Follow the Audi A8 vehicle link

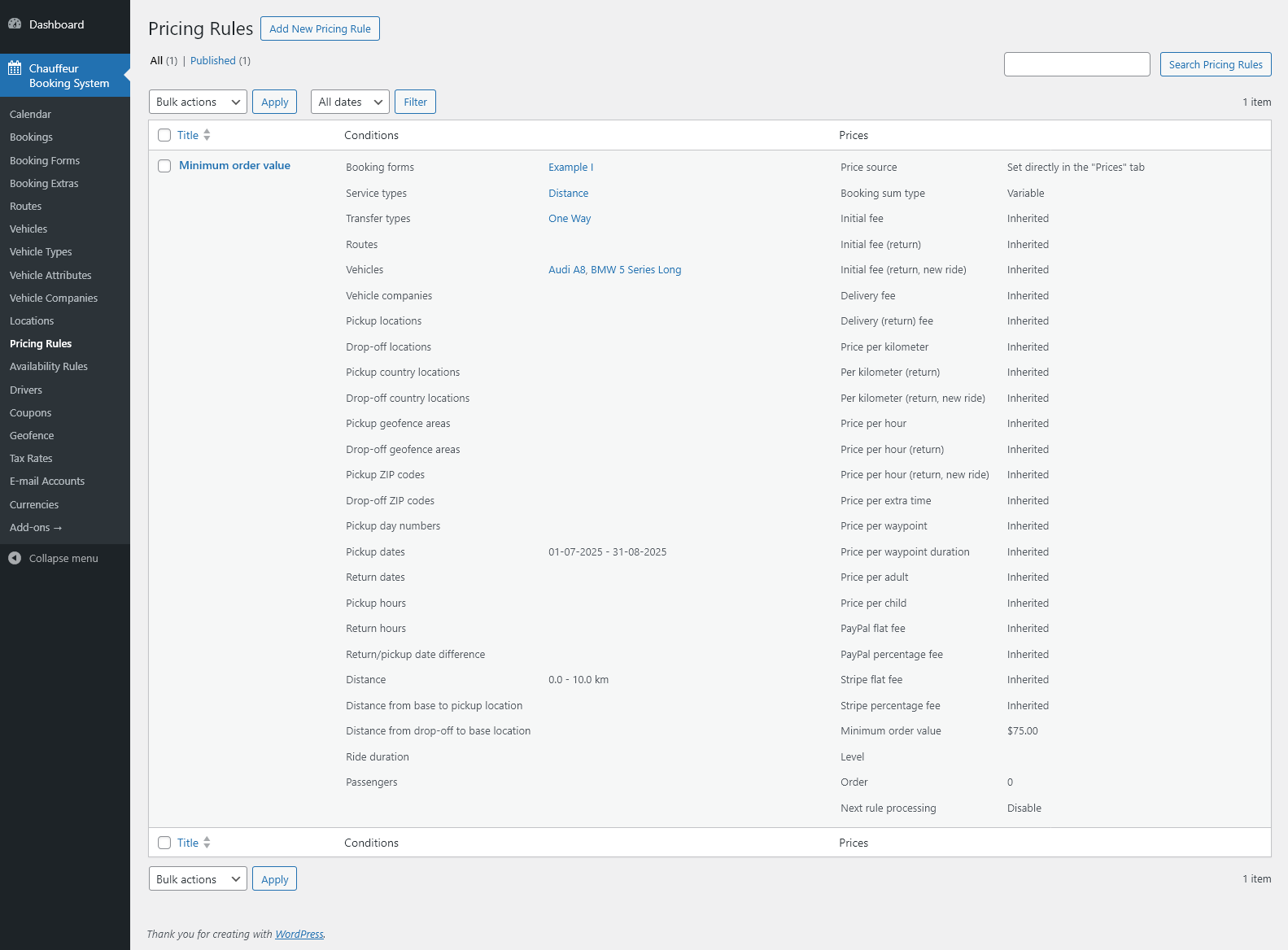(566, 270)
